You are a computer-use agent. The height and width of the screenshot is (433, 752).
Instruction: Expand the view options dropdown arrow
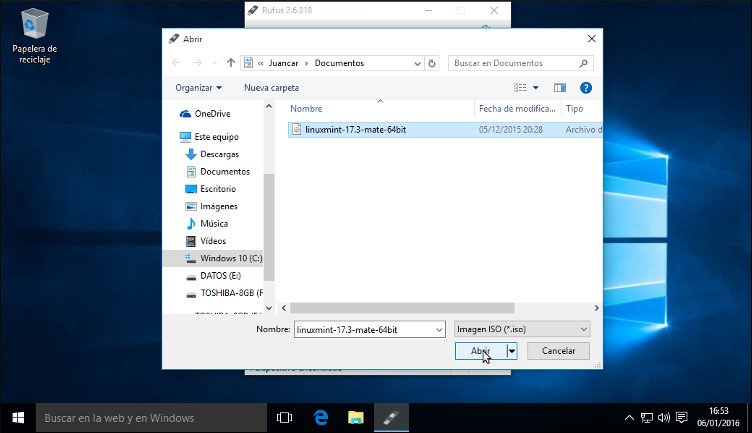pyautogui.click(x=536, y=88)
